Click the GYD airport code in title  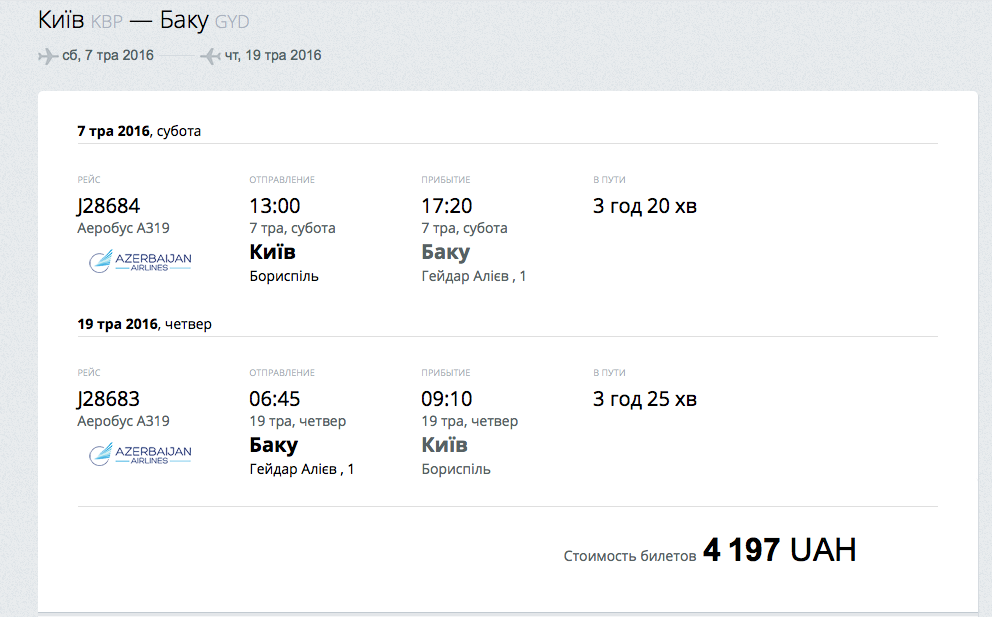click(231, 22)
